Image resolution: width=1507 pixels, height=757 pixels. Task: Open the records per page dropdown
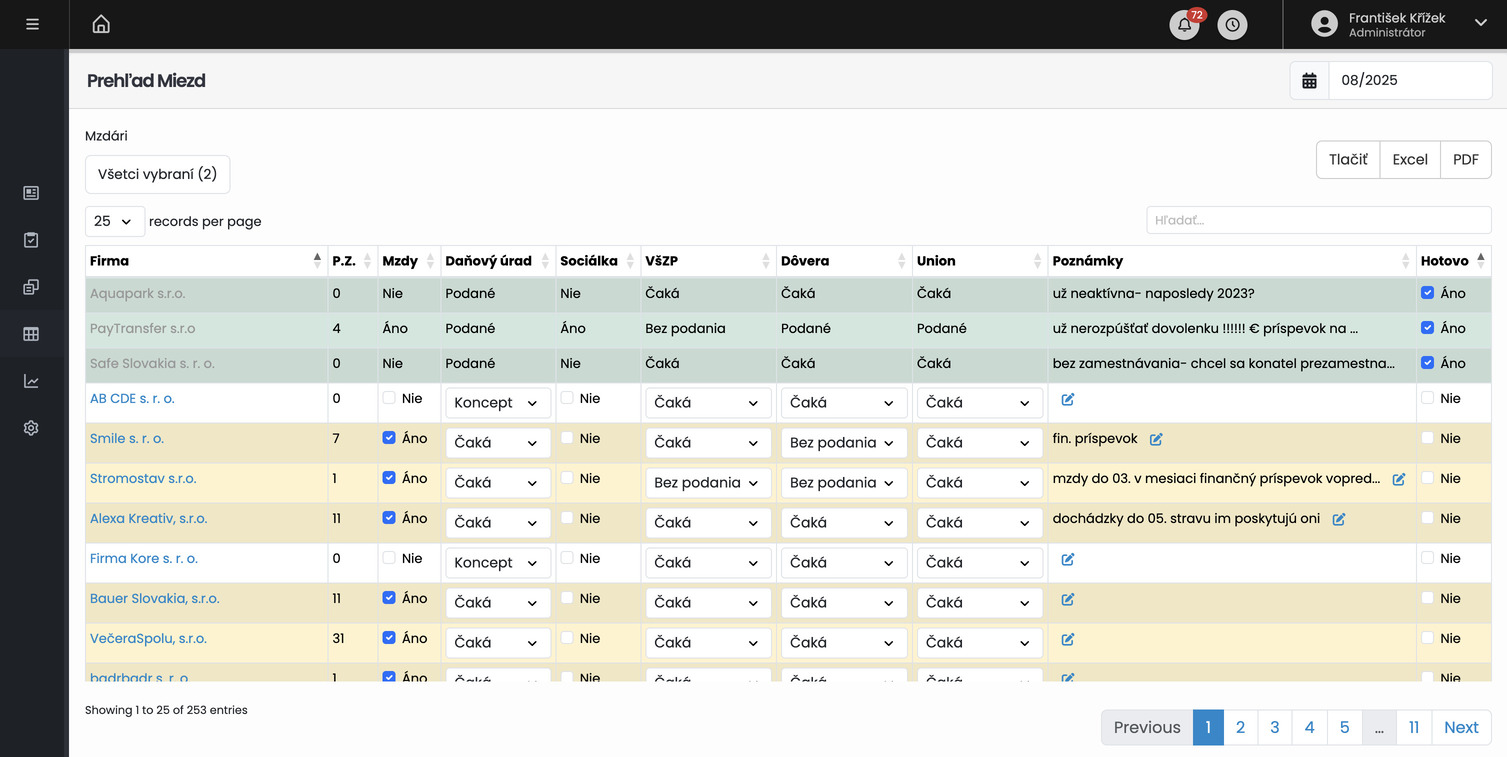[114, 221]
